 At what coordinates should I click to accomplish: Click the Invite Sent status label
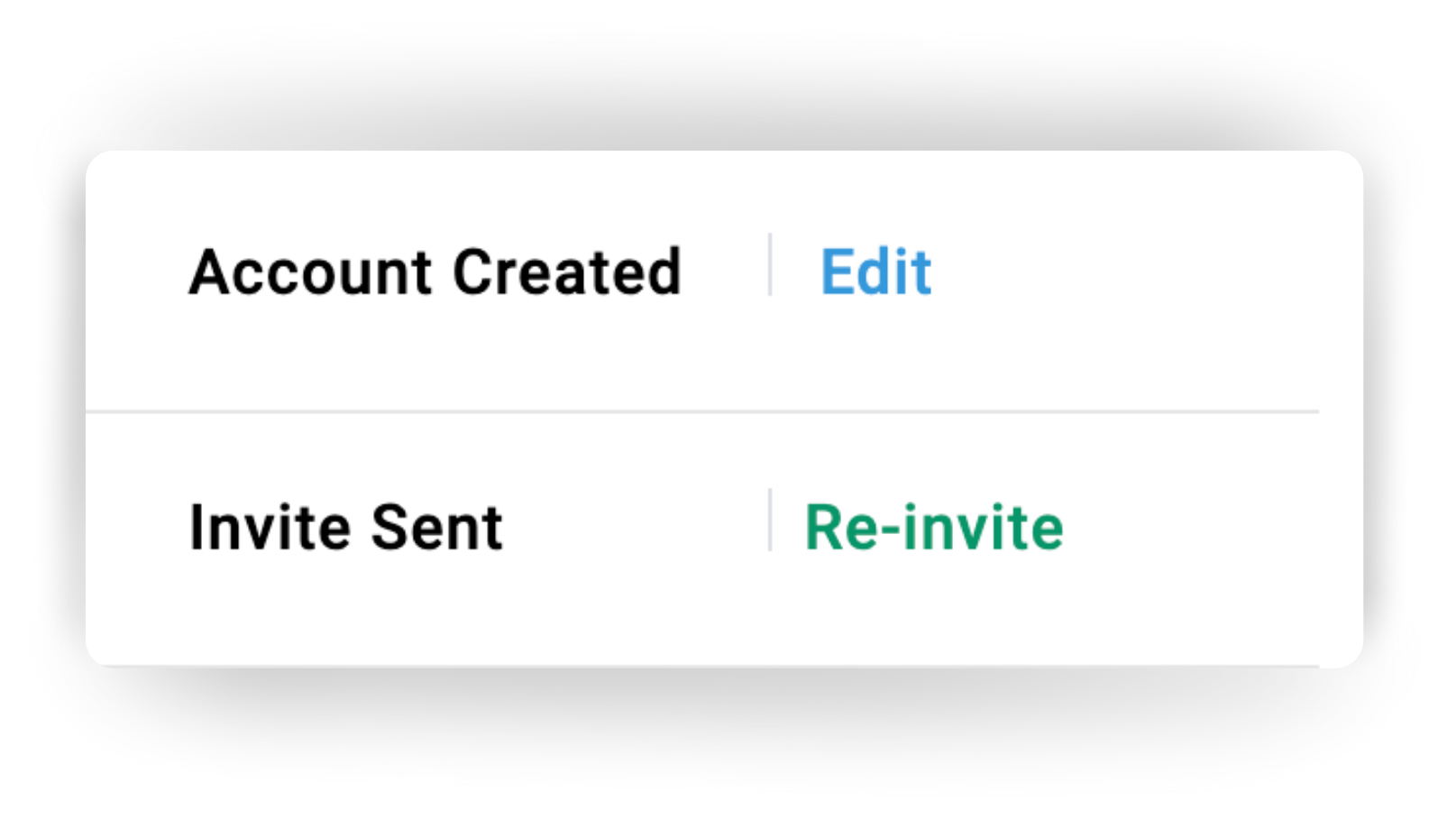tap(346, 527)
